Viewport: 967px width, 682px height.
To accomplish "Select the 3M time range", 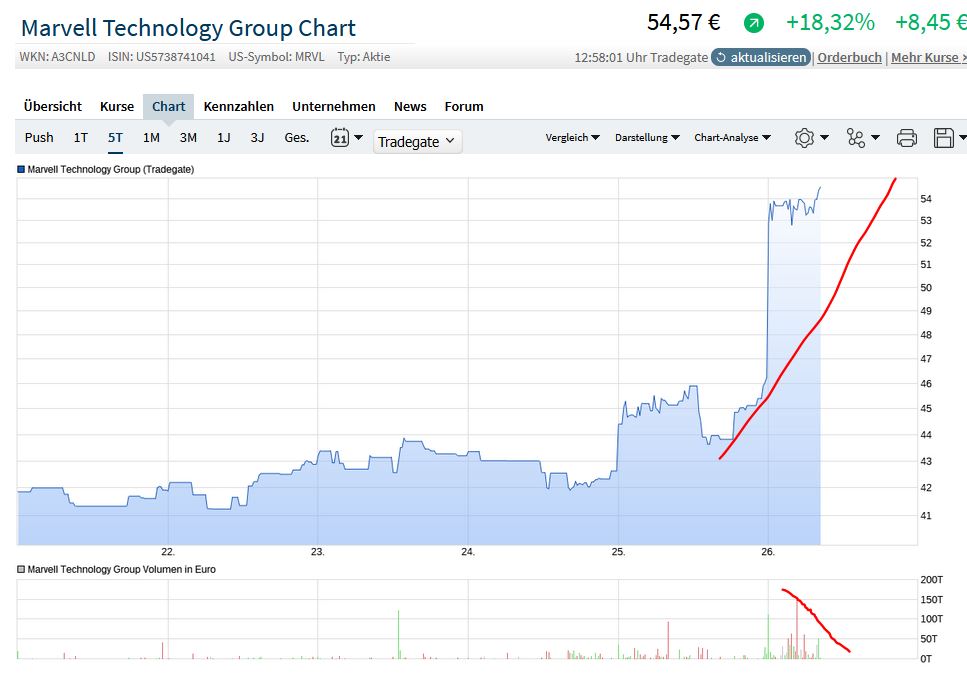I will click(188, 138).
